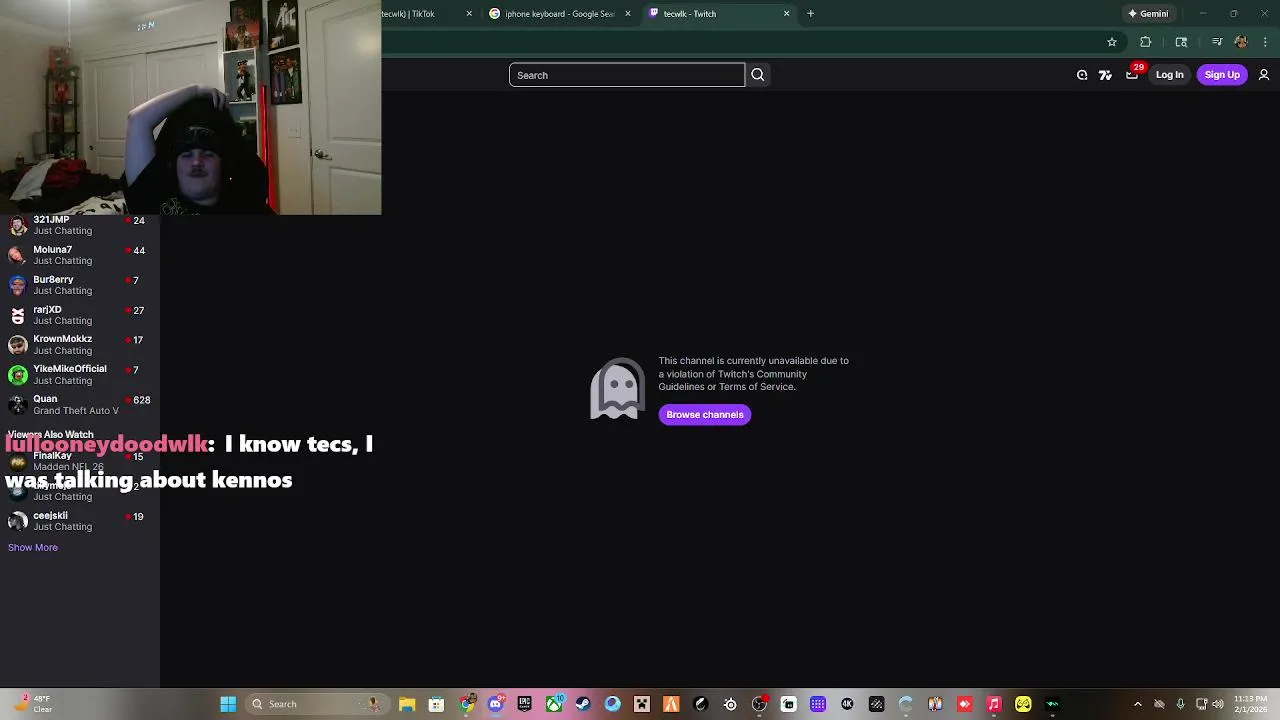This screenshot has width=1280, height=720.
Task: Open the 7TV extension icon
Action: pos(1105,75)
